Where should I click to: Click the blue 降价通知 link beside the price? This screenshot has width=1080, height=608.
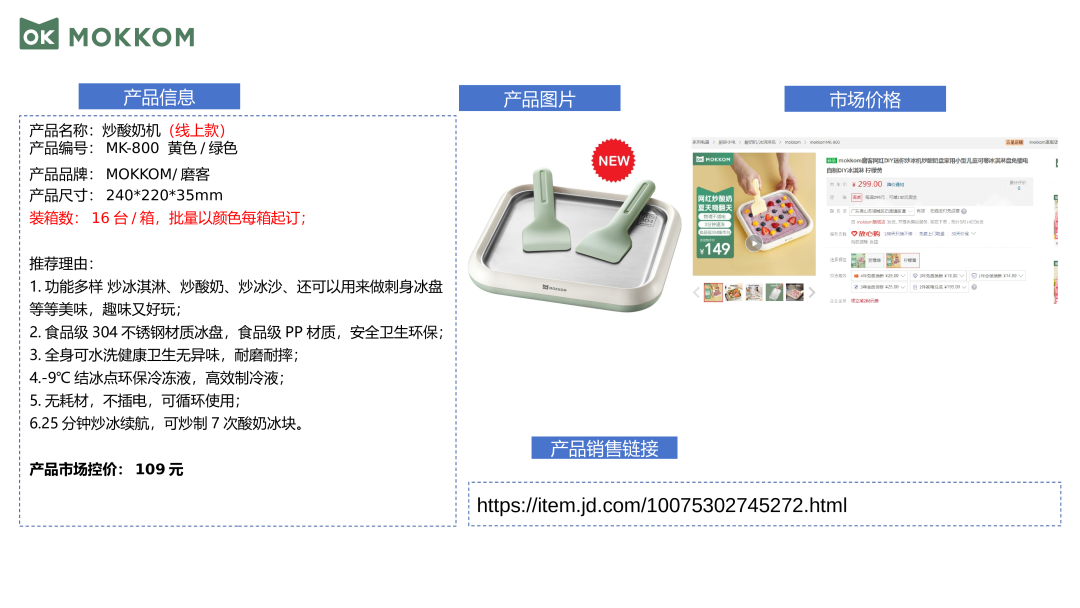(x=895, y=185)
